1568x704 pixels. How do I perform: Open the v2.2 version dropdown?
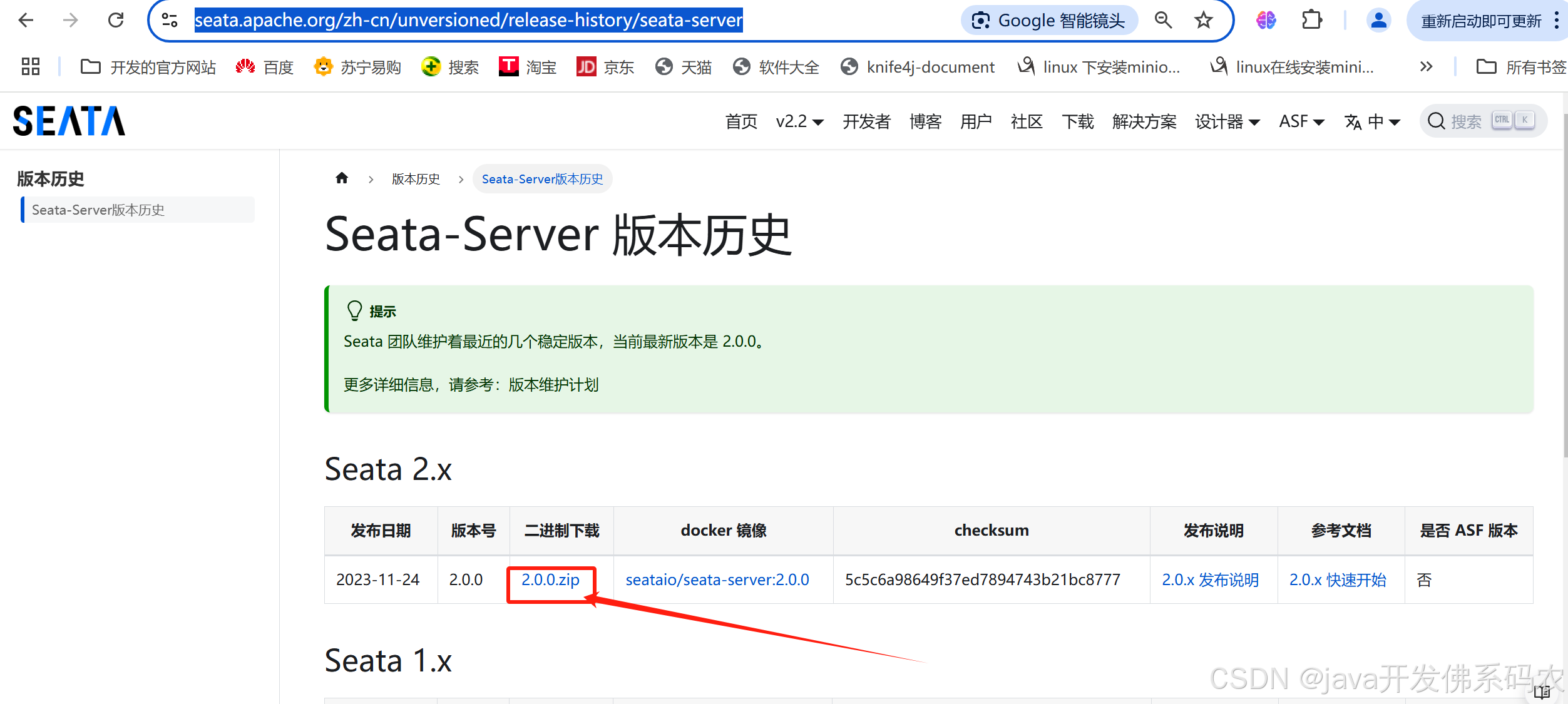[799, 121]
